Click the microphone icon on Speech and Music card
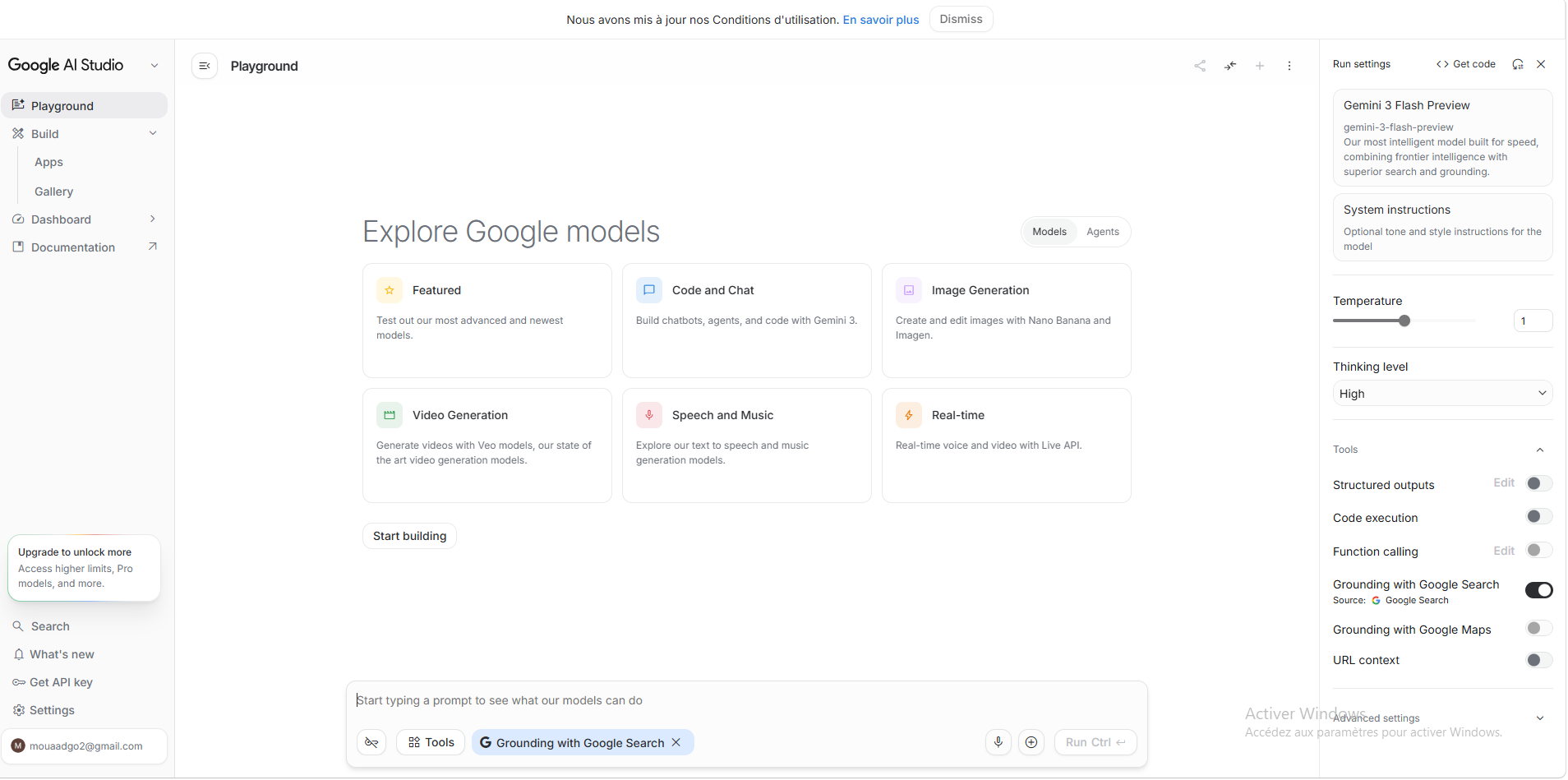This screenshot has width=1568, height=780. point(649,415)
